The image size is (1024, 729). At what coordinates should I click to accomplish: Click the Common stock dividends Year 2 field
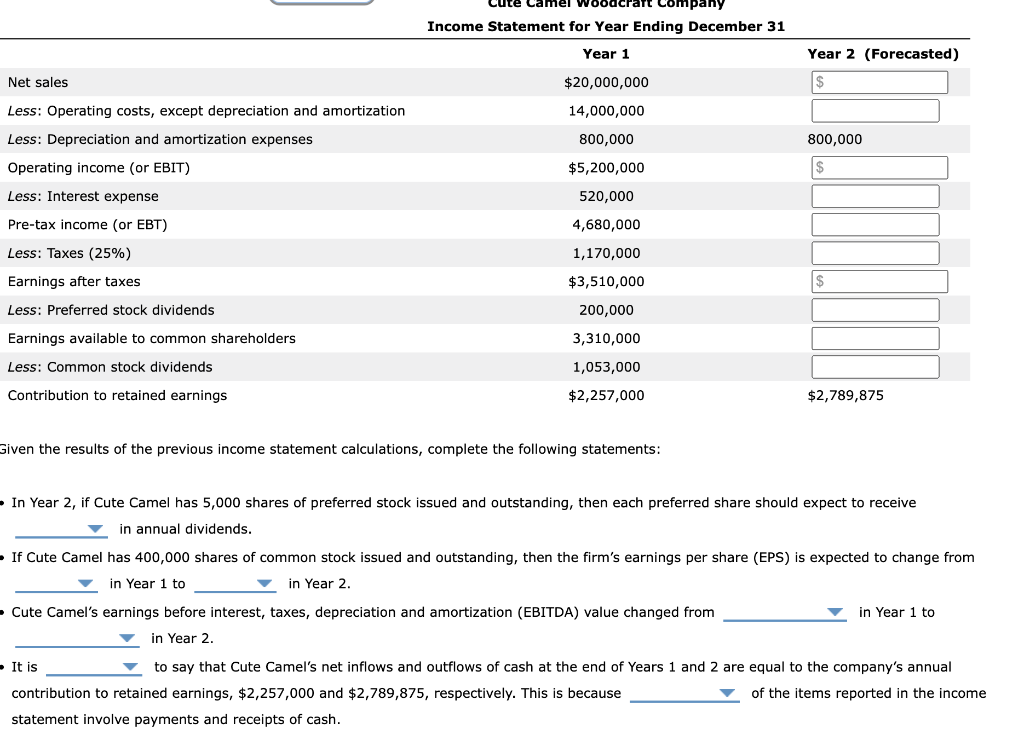coord(874,366)
